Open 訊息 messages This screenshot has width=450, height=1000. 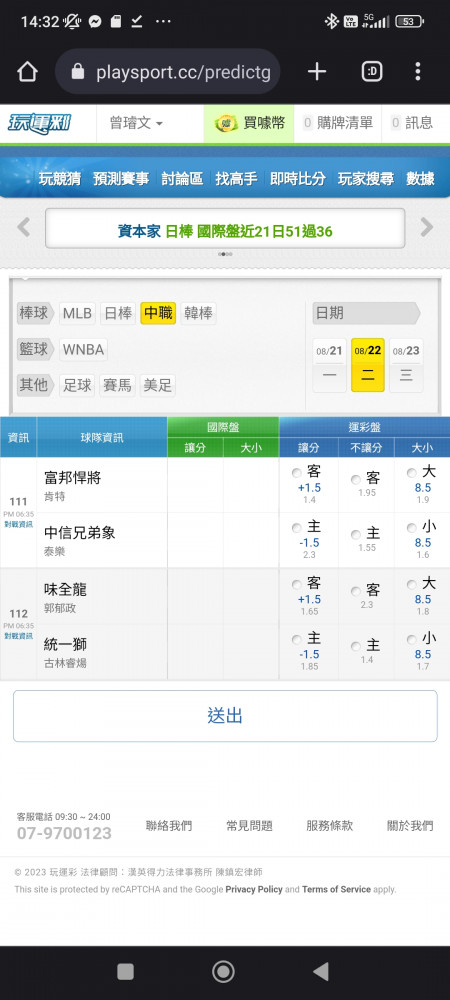(412, 123)
